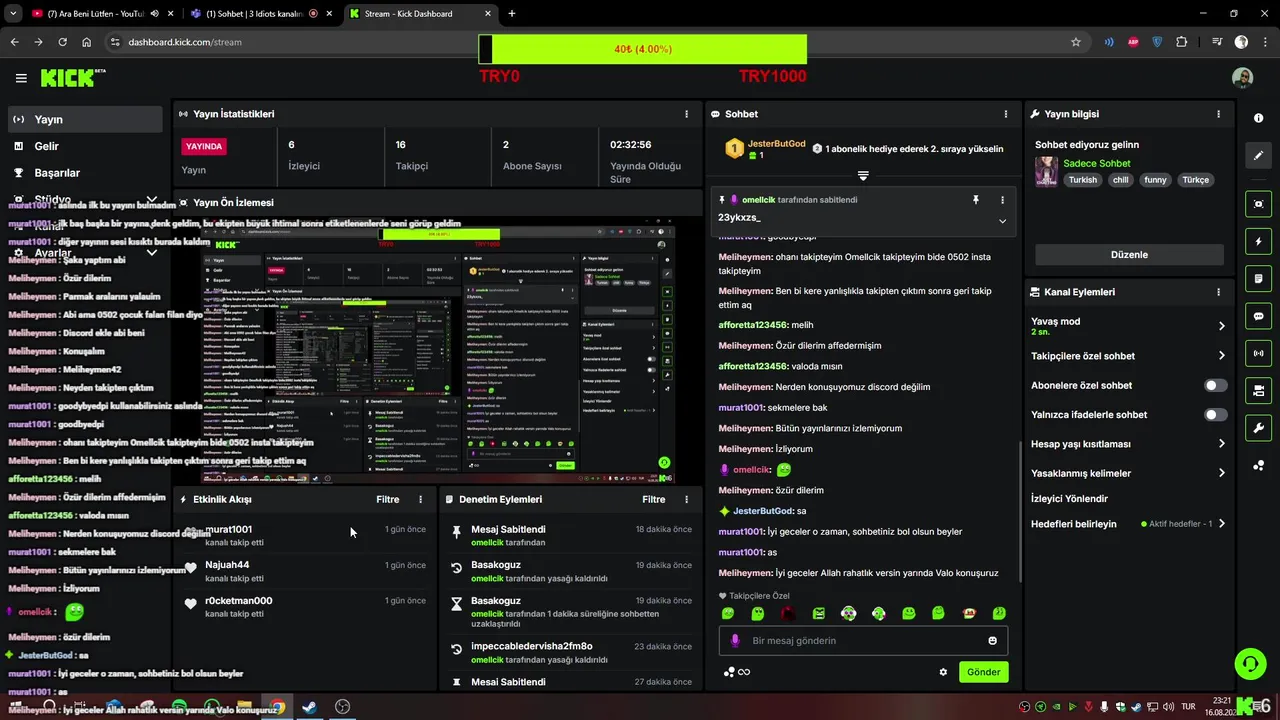Open Denetim Eylemleri three-dot options
This screenshot has height=720, width=1280.
click(x=686, y=499)
